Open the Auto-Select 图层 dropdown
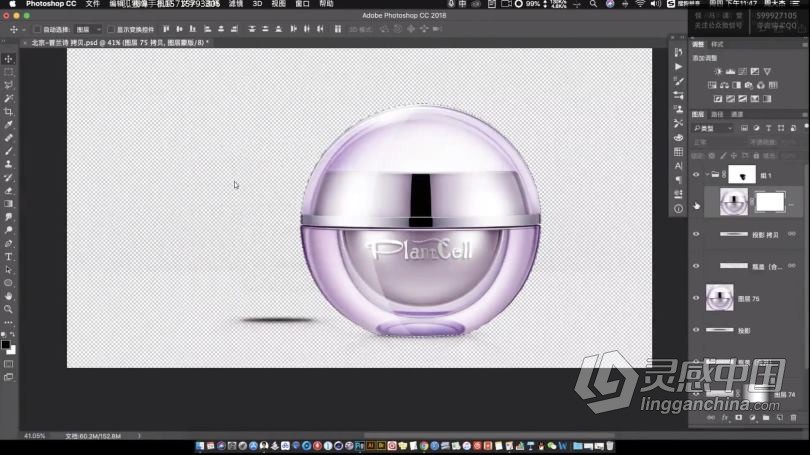Image resolution: width=810 pixels, height=455 pixels. click(88, 29)
